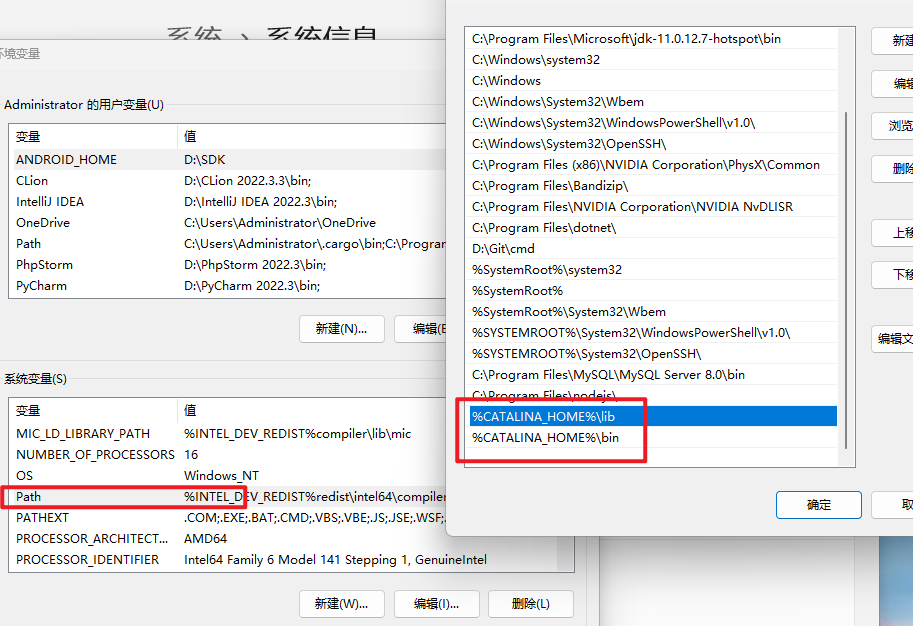Select the CLion user variable row
The width and height of the screenshot is (913, 626).
coord(32,181)
